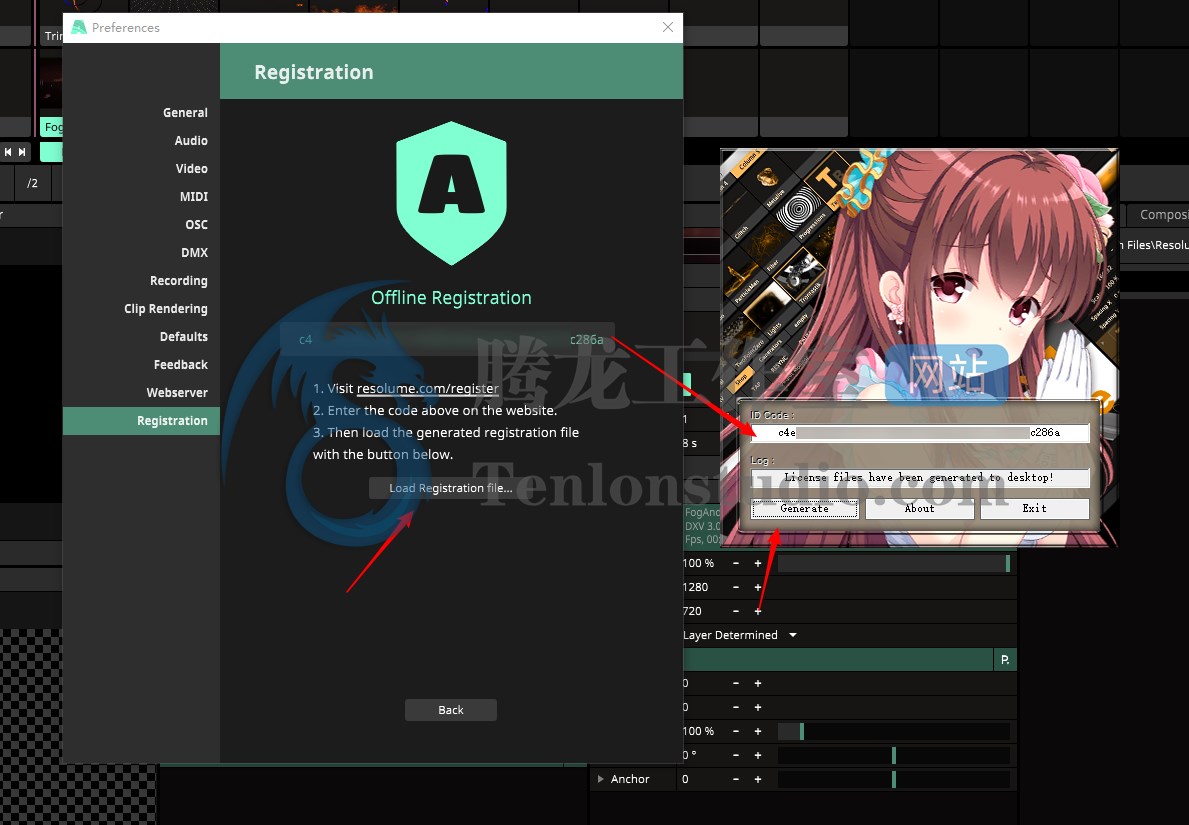Switch to the MIDI preferences page
Viewport: 1189px width, 825px height.
coord(193,196)
